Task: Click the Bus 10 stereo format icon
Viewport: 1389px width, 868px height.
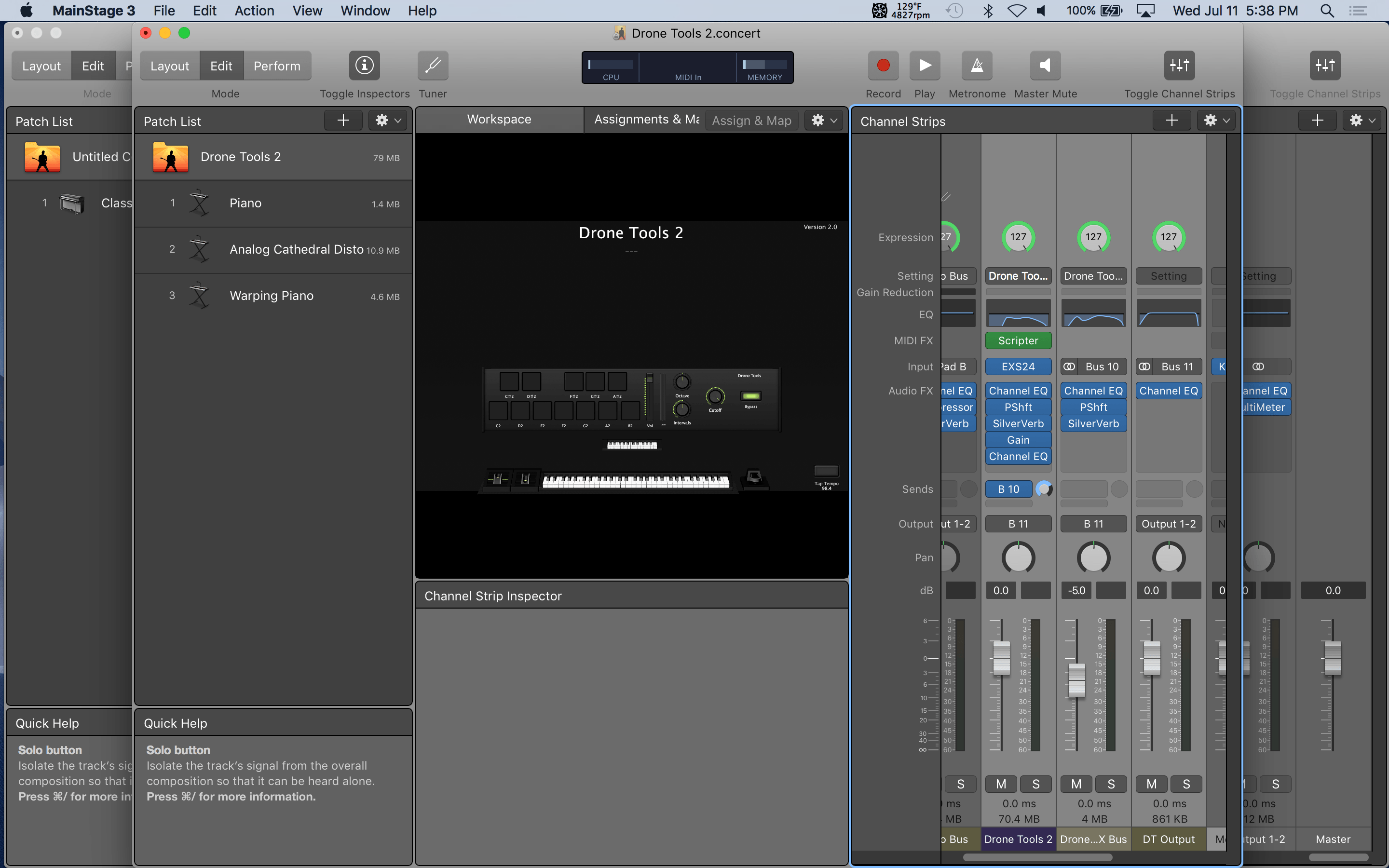Action: click(x=1069, y=366)
